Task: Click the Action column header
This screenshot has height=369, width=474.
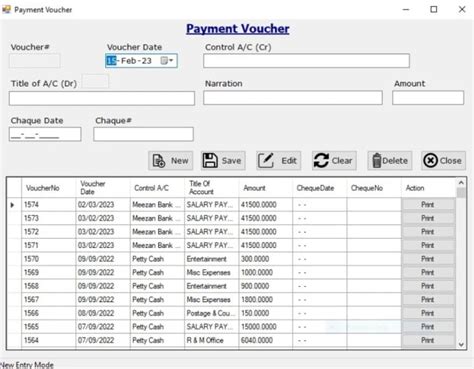Action: click(x=428, y=188)
